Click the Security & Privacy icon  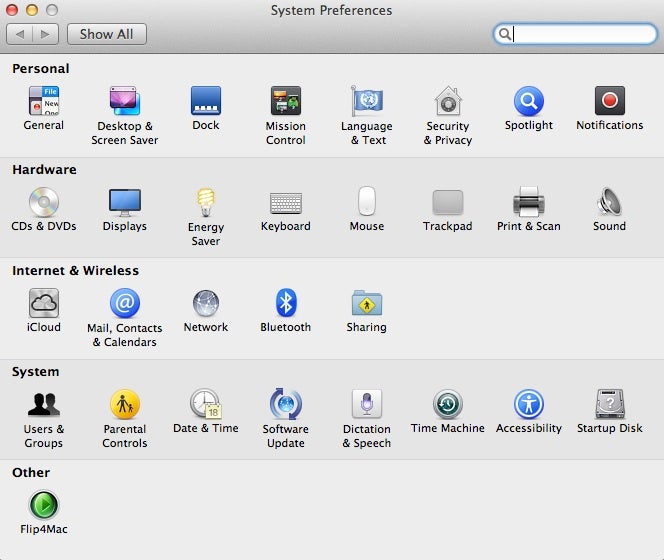(x=447, y=102)
